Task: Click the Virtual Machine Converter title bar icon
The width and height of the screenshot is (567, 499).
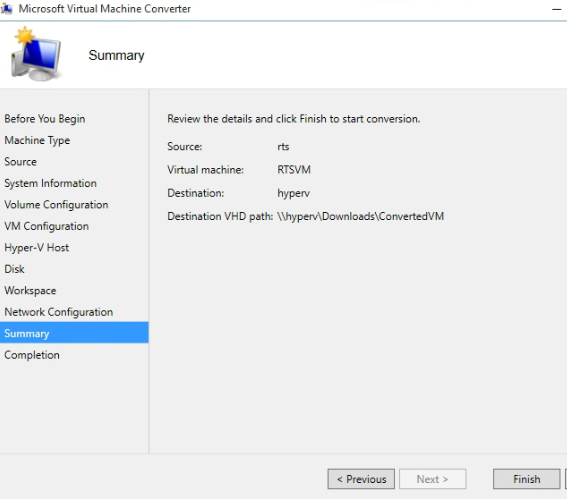Action: coord(6,9)
